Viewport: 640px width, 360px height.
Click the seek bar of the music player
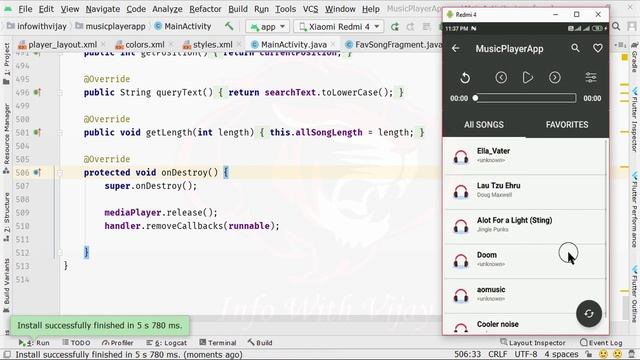[x=525, y=98]
